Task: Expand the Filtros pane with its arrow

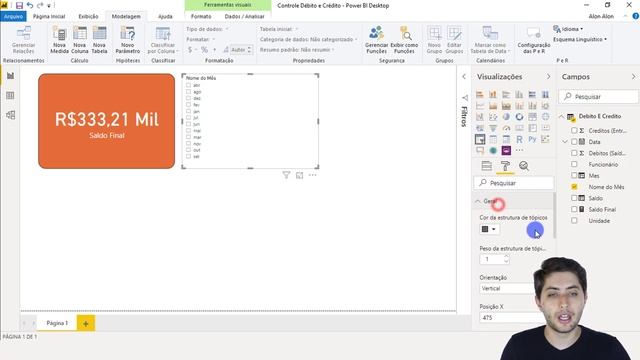Action: (x=464, y=77)
